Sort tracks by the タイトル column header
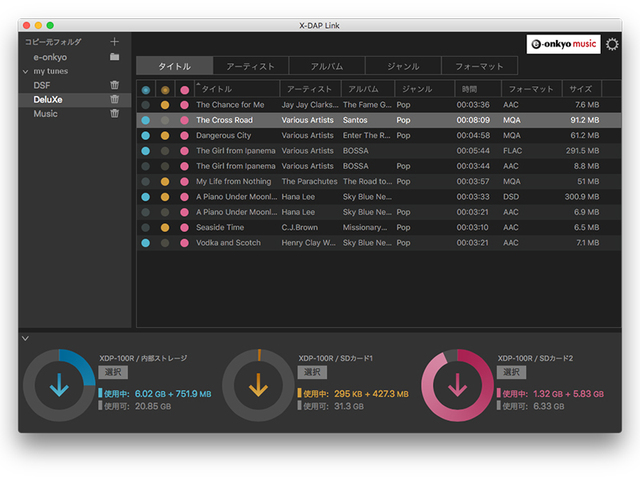The width and height of the screenshot is (640, 480). (x=235, y=89)
